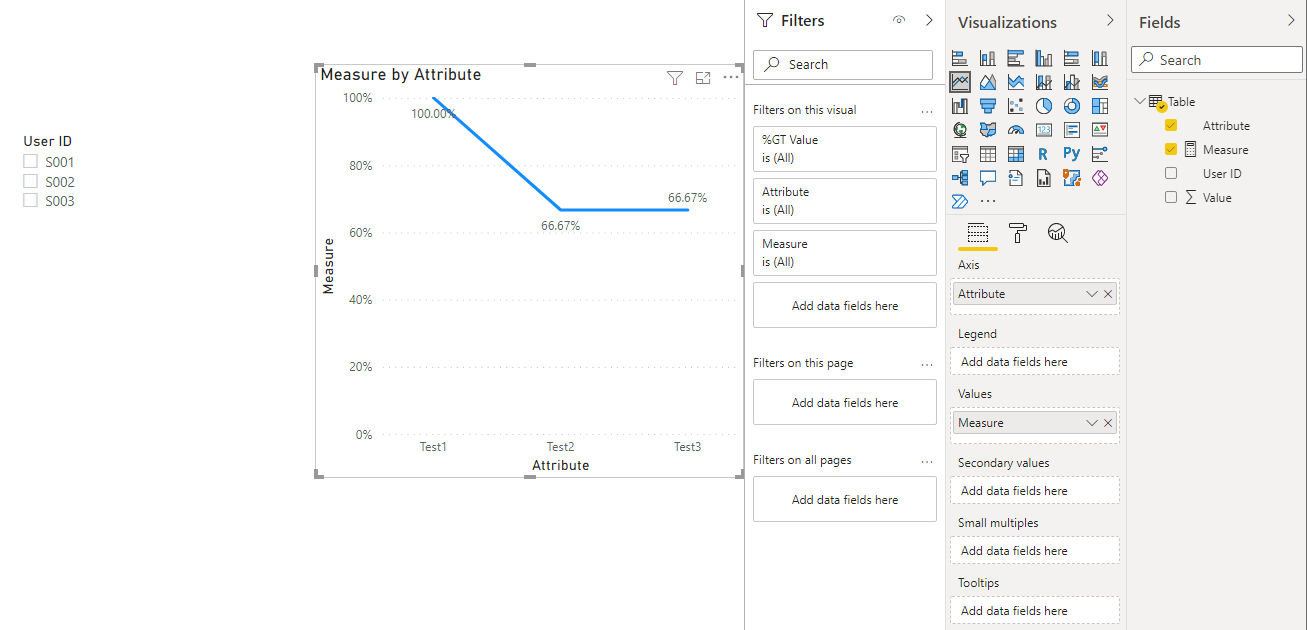
Task: Insert a Python visual
Action: tap(1072, 154)
